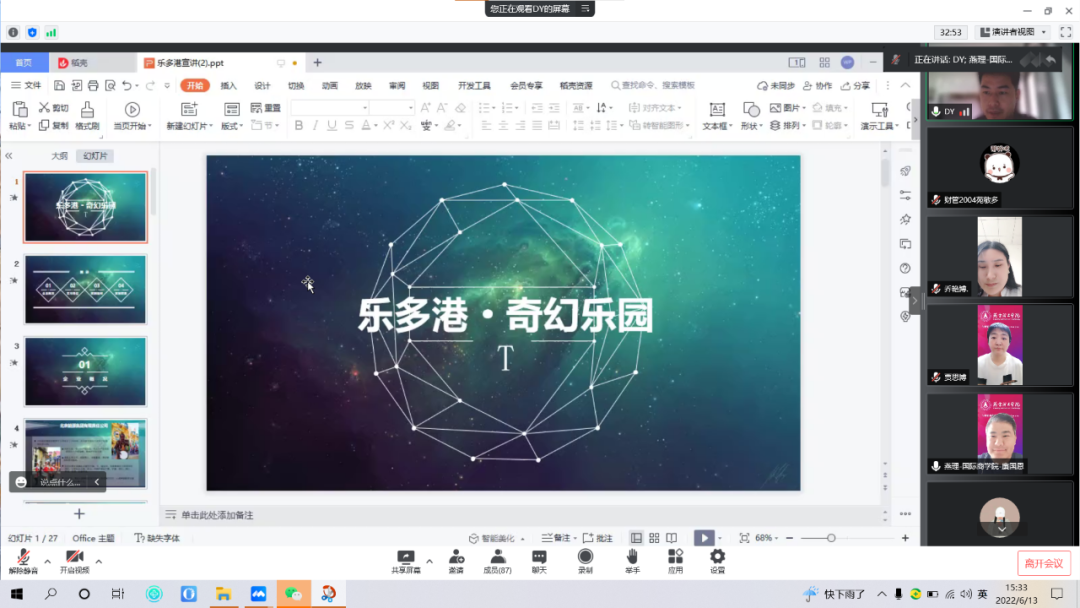The width and height of the screenshot is (1080, 608).
Task: Click the 格式刷 format painter icon
Action: point(87,109)
